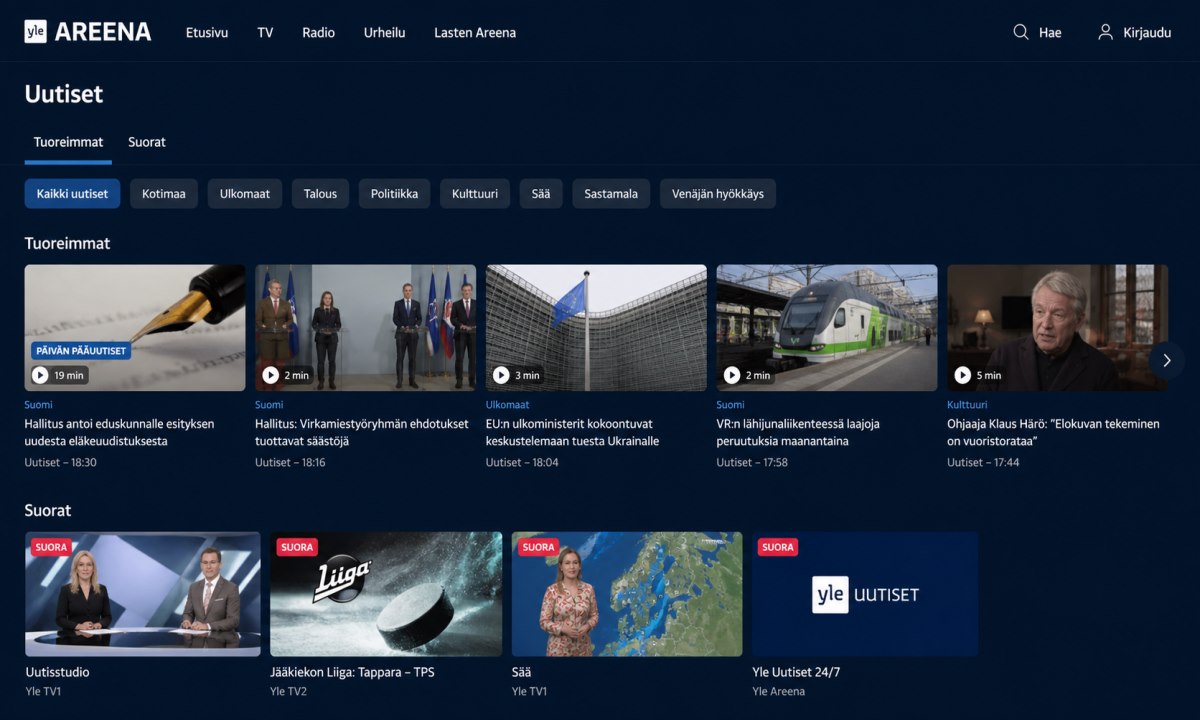Viewport: 1200px width, 720px height.
Task: Click 'Uutiset – 17:58' timestamp
Action: tap(752, 462)
